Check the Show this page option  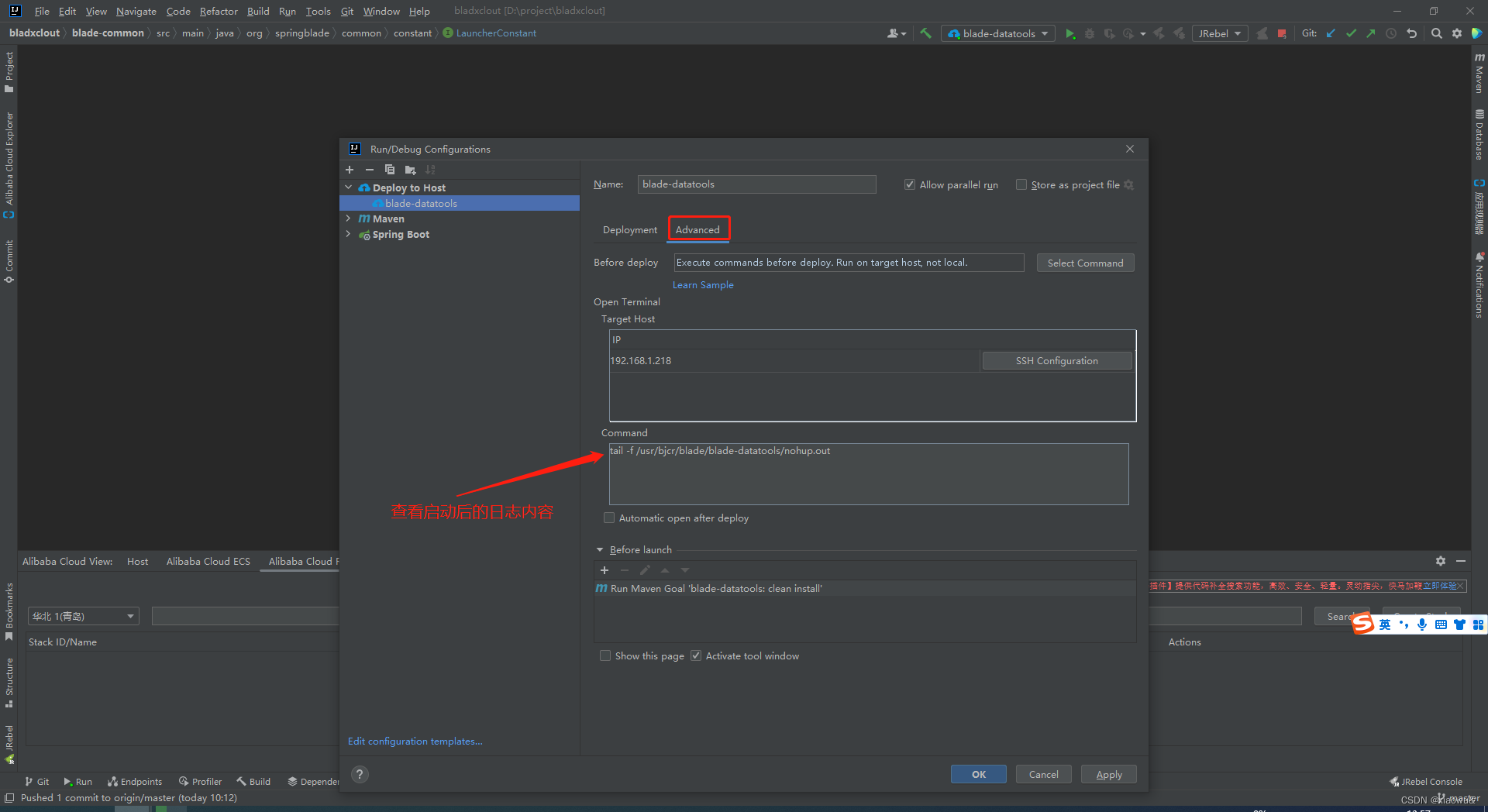point(605,655)
